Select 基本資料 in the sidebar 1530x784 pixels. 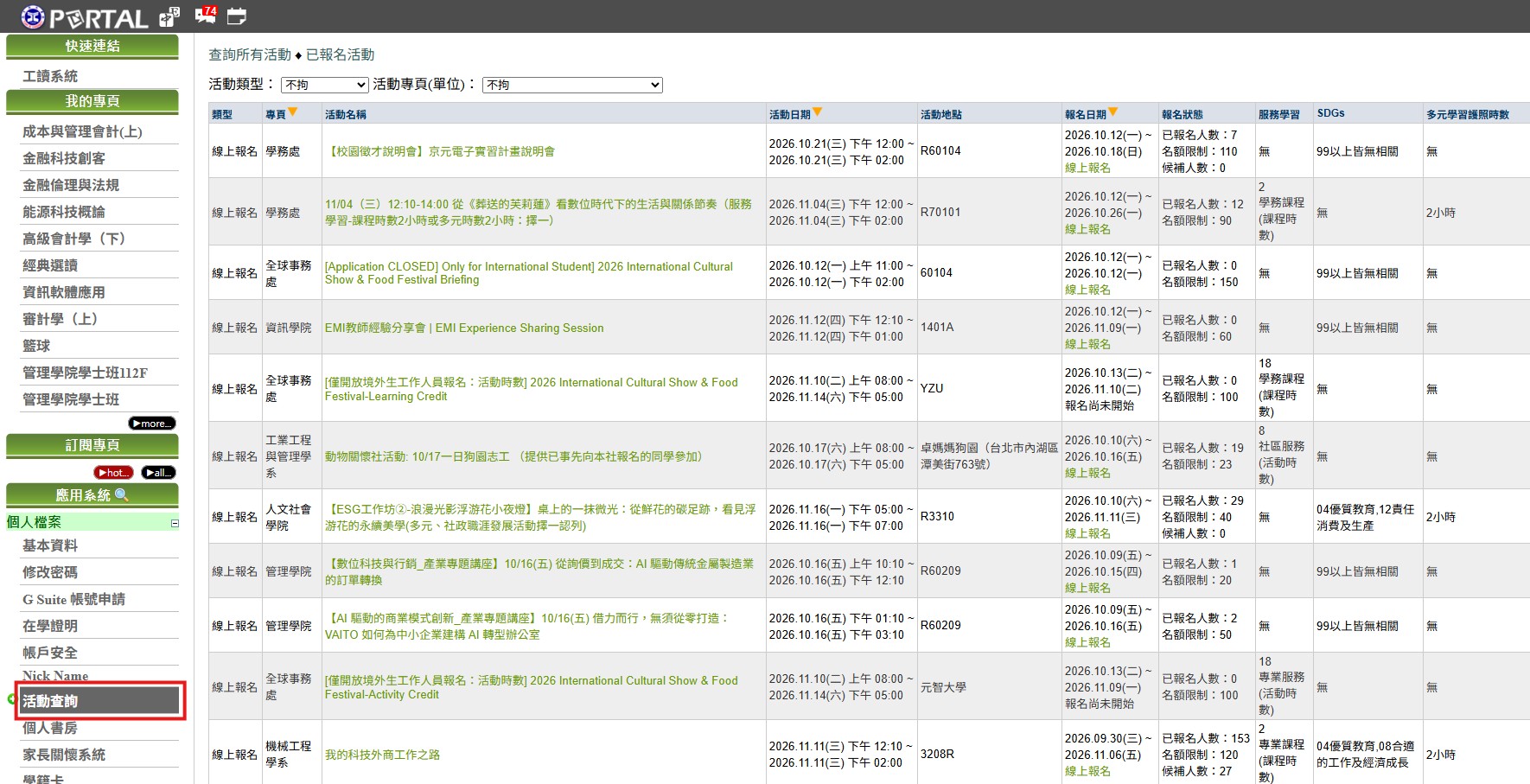tap(50, 545)
